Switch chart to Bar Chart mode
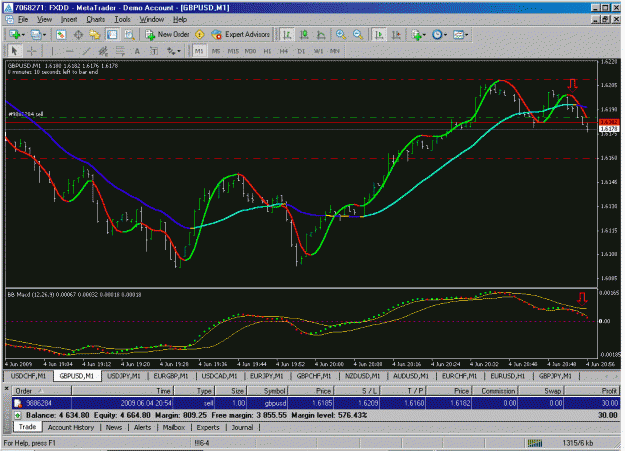 [287, 35]
